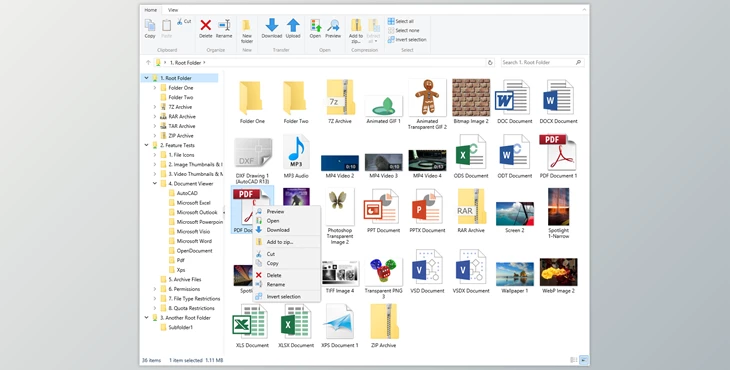The image size is (730, 370).
Task: Expand the RAR Archive tree node
Action: [155, 116]
